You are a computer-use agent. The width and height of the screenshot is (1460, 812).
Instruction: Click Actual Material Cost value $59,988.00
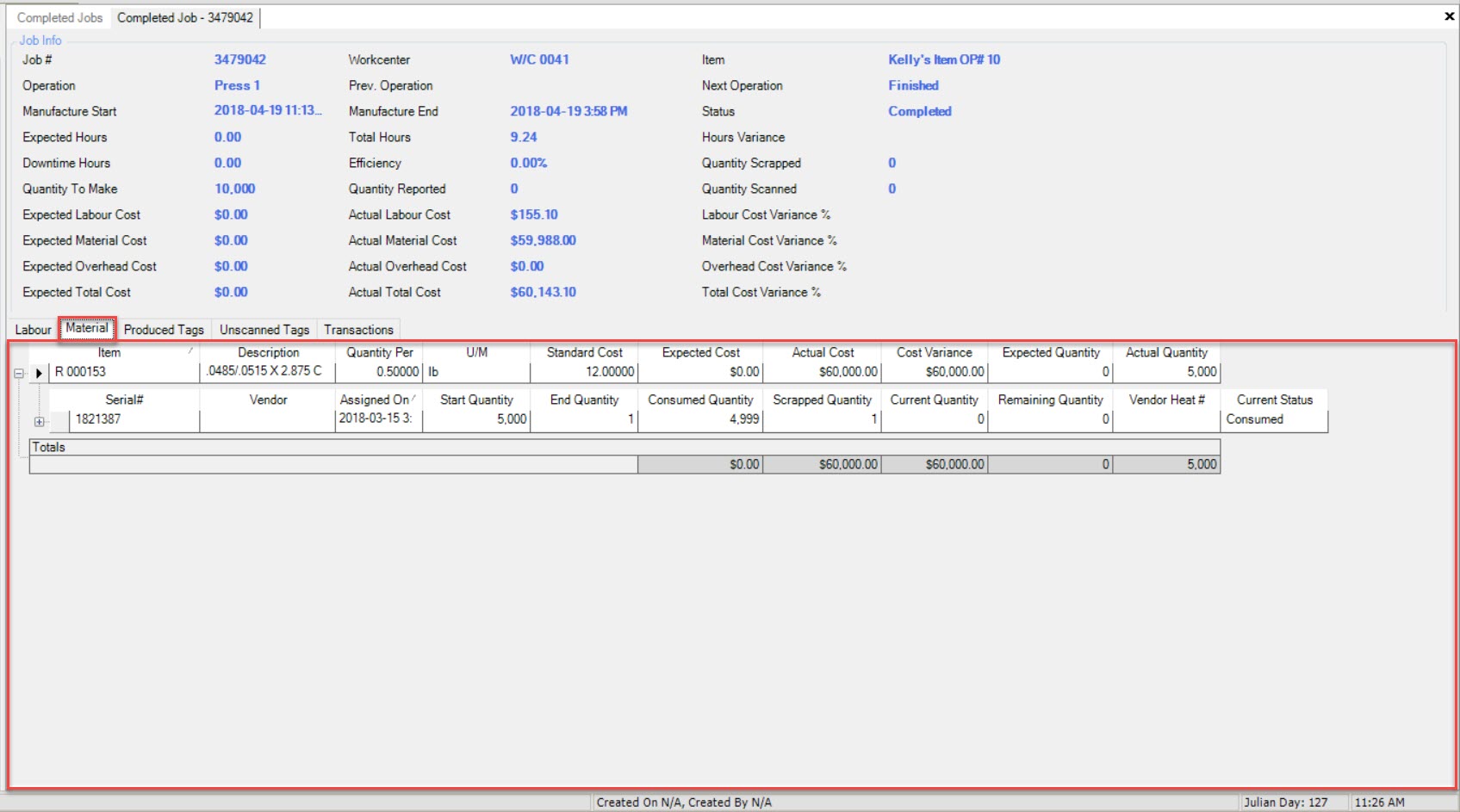coord(543,240)
